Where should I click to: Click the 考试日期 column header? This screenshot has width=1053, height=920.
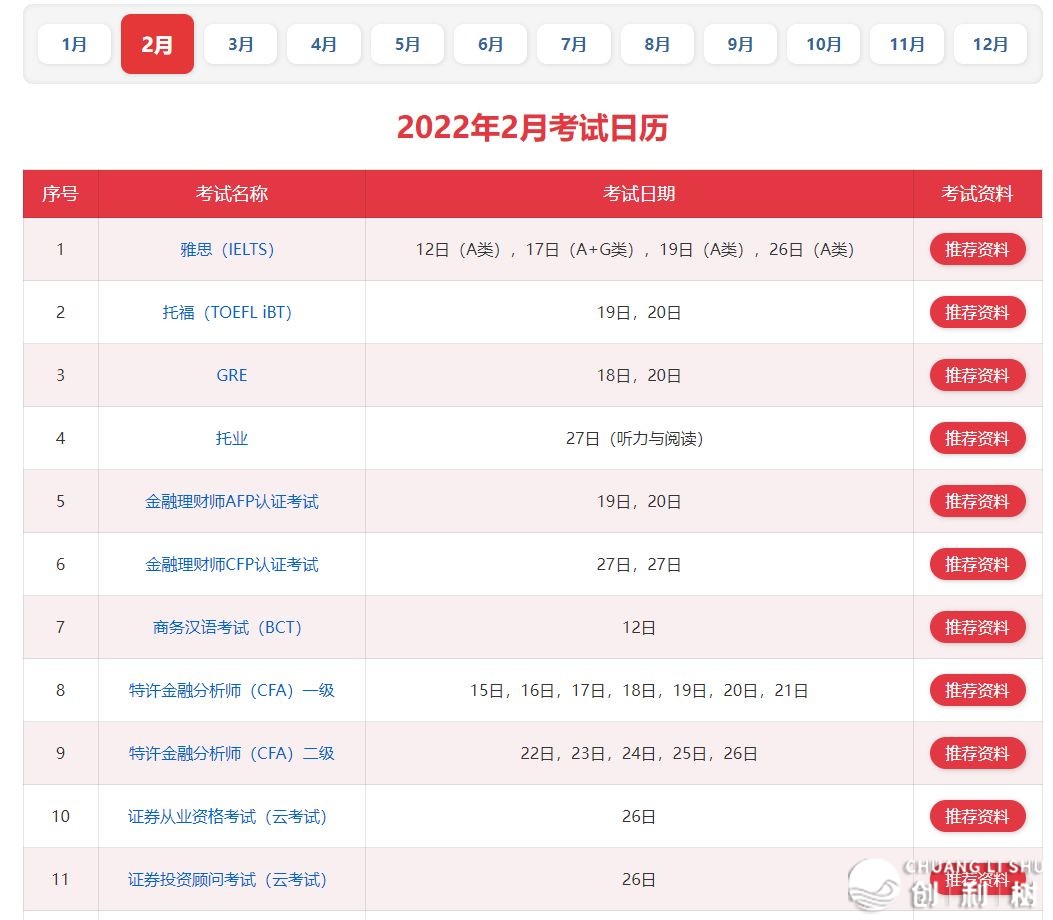tap(639, 194)
